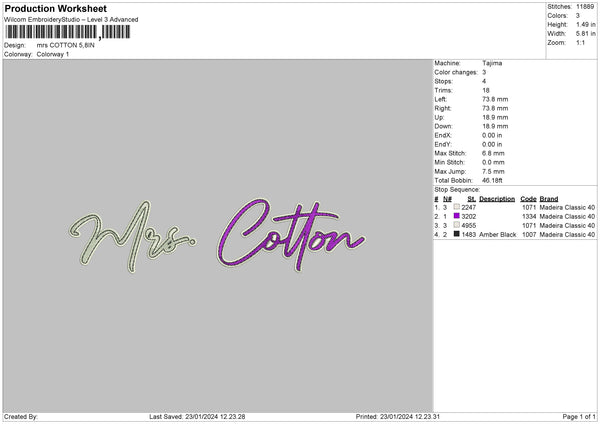Click the Stop Sequence label
Viewport: 600px width, 424px height.
click(x=457, y=189)
